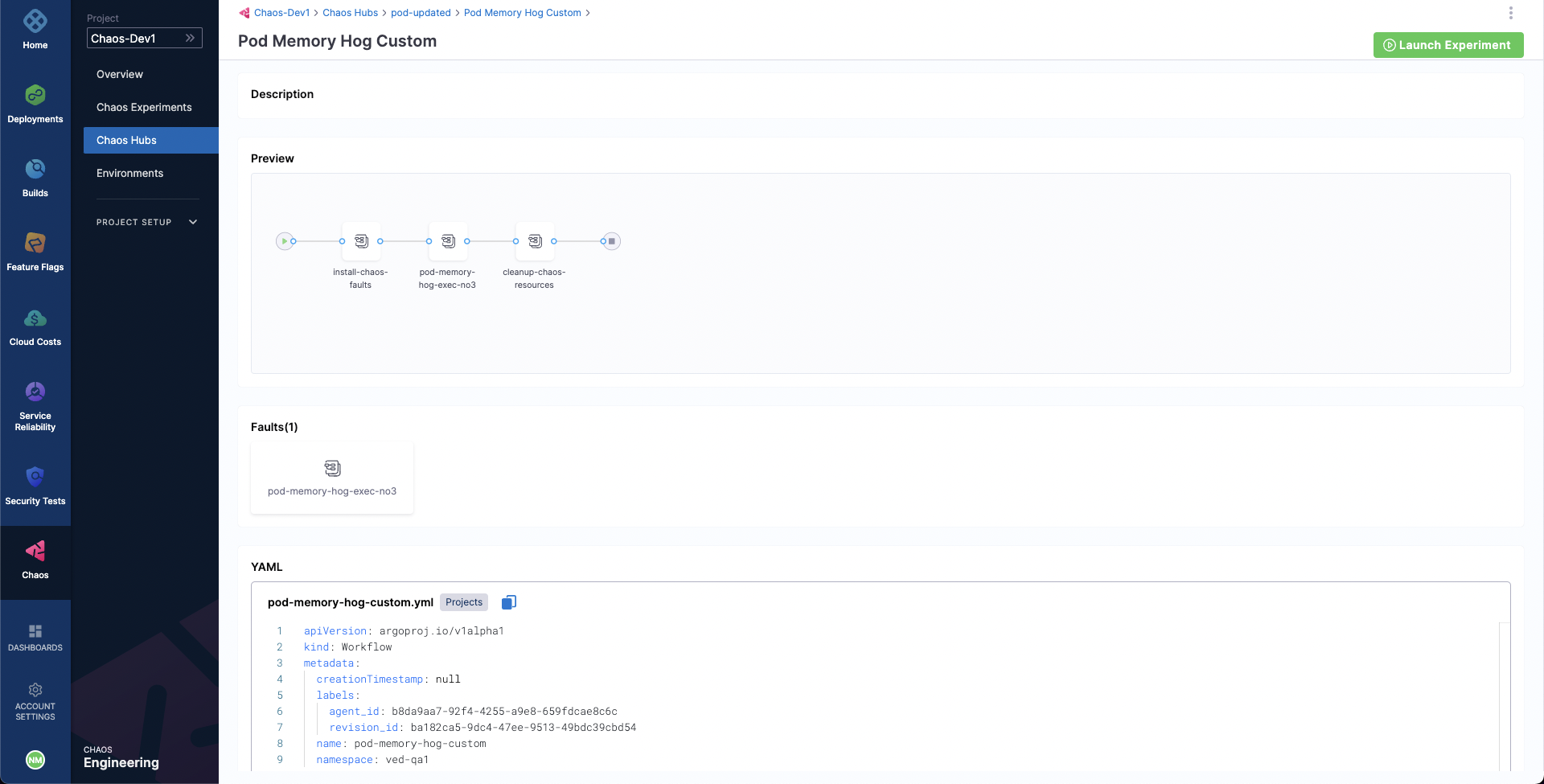Click the cleanup-chaos-resources step node
Screen dimensions: 1544x784
click(x=535, y=241)
